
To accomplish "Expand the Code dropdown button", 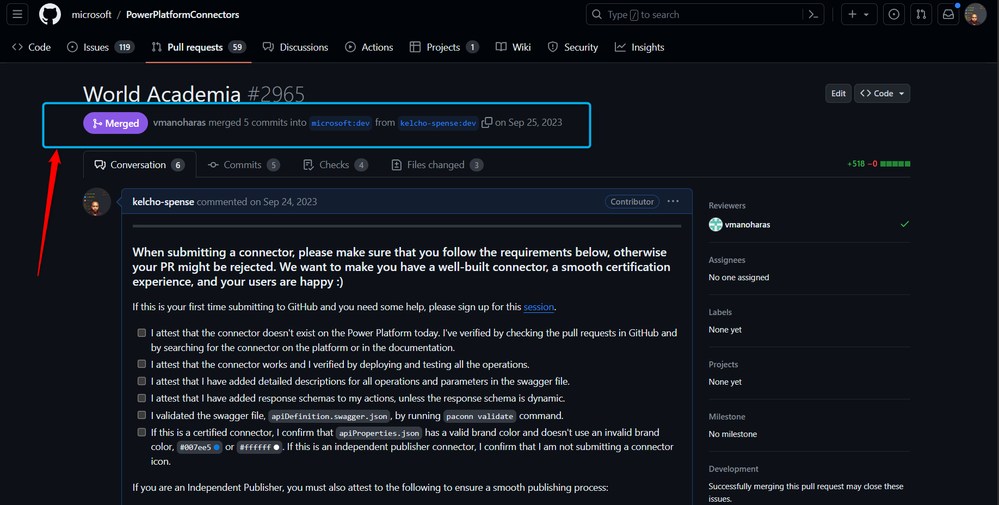I will point(882,94).
